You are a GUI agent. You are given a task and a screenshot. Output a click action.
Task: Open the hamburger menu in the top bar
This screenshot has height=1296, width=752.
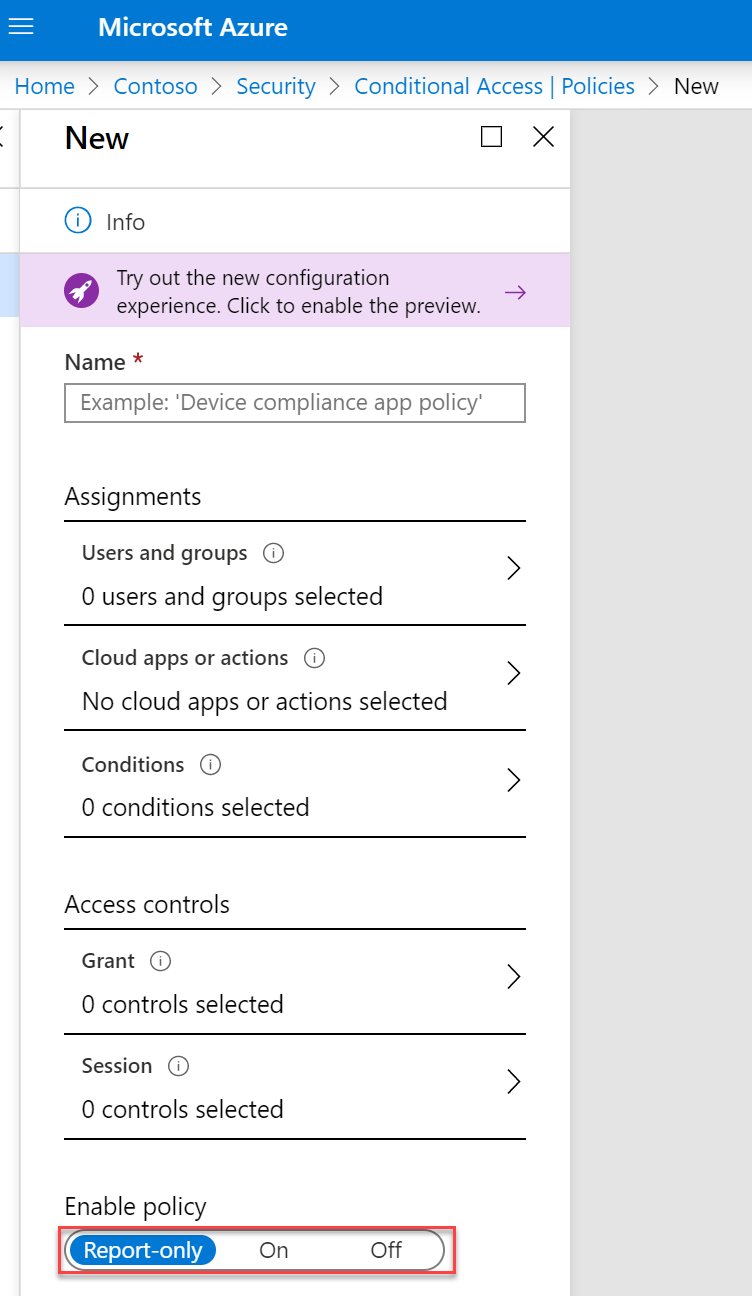tap(21, 27)
